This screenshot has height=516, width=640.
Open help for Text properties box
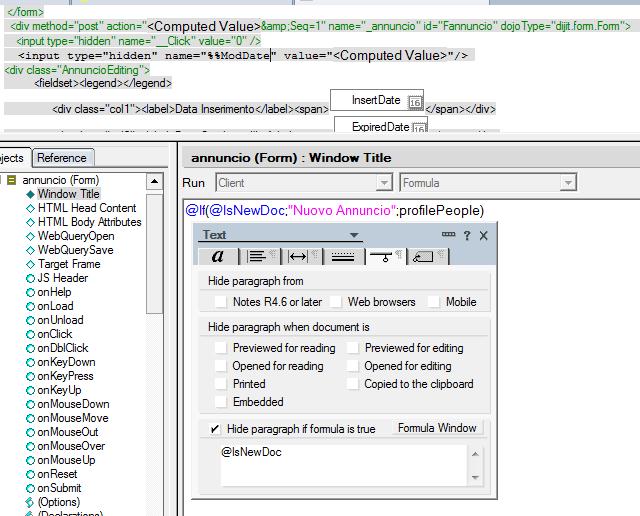[467, 235]
